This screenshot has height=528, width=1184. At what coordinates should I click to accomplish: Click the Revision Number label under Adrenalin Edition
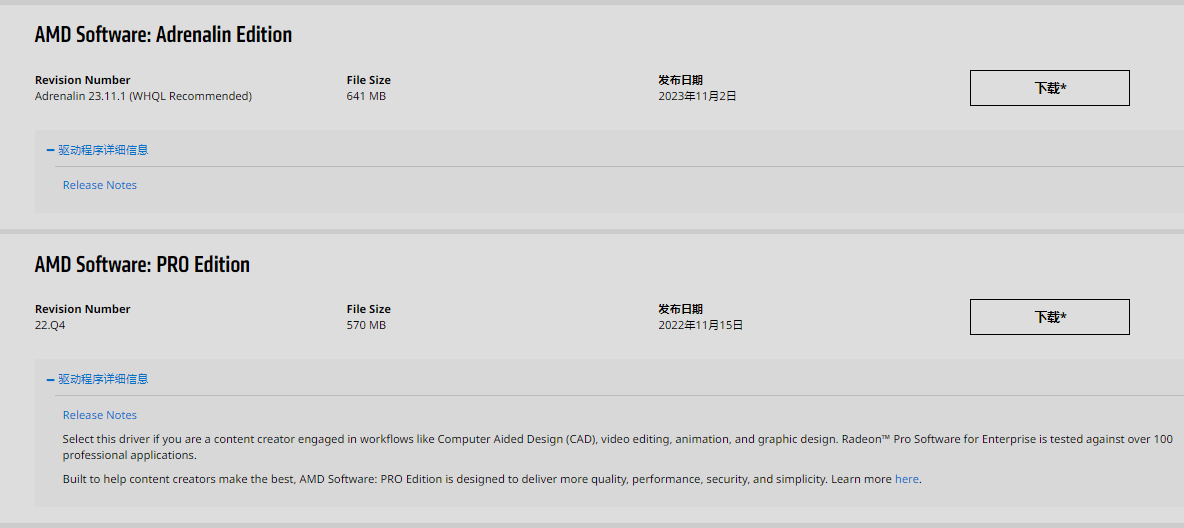(82, 80)
